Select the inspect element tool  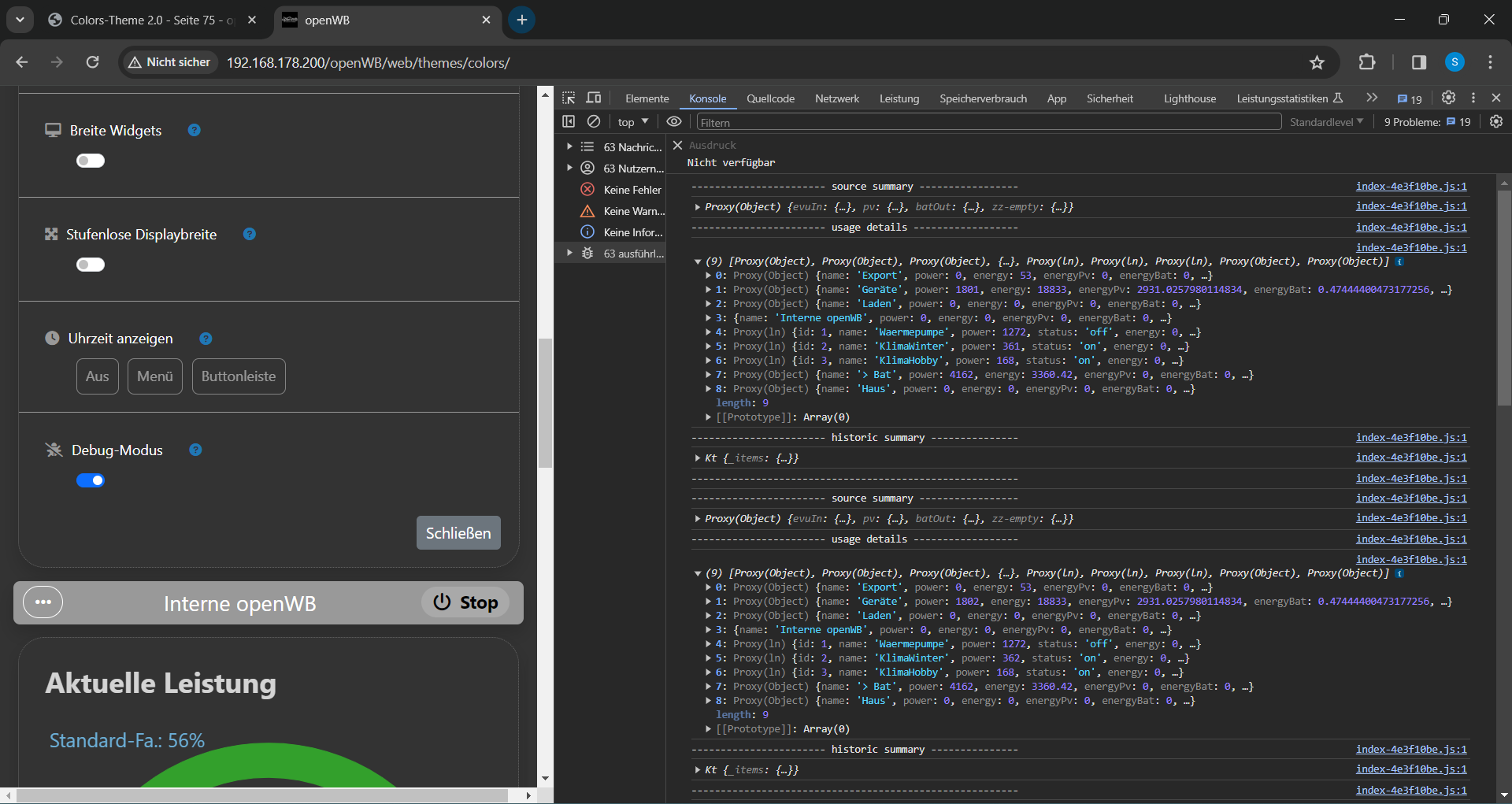coord(568,98)
